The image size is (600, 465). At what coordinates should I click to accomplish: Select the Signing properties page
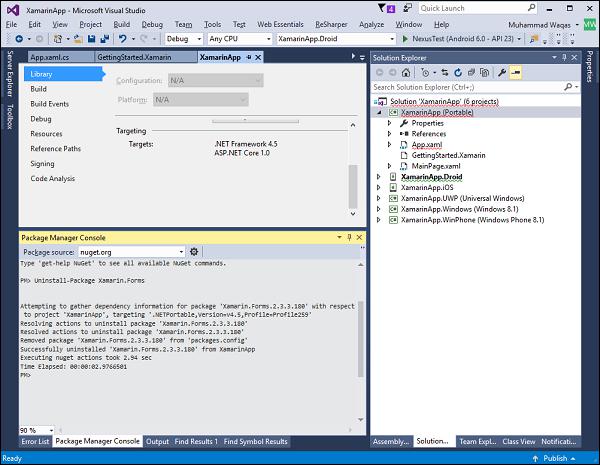click(42, 163)
